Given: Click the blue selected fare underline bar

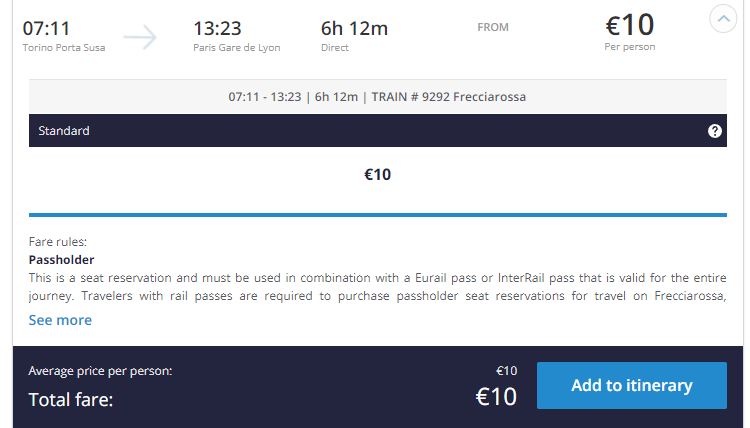Looking at the screenshot, I should click(377, 215).
